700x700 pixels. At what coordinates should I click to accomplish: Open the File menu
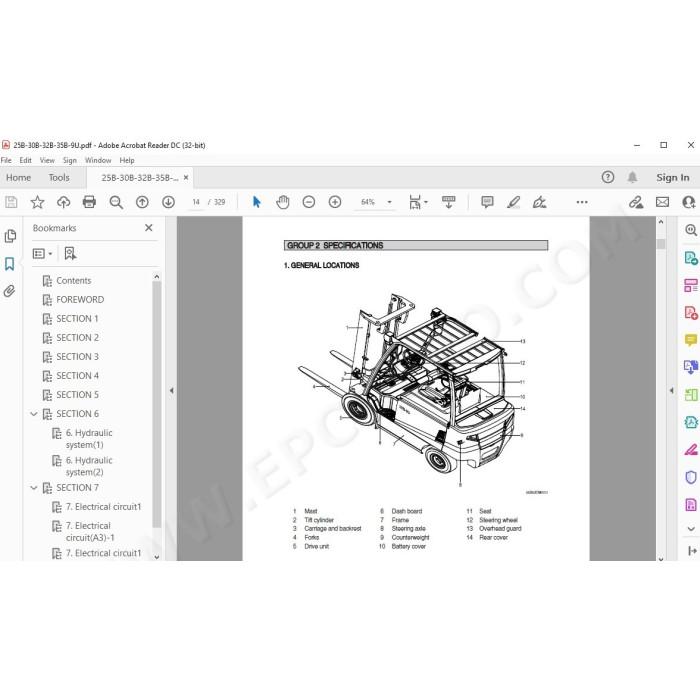6,160
